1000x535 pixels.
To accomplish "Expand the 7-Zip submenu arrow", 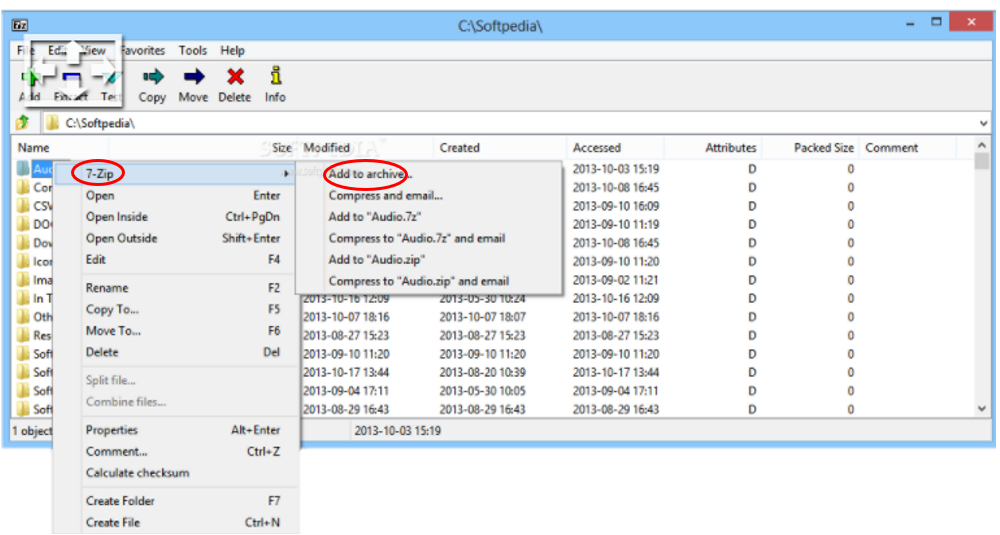I will 287,174.
